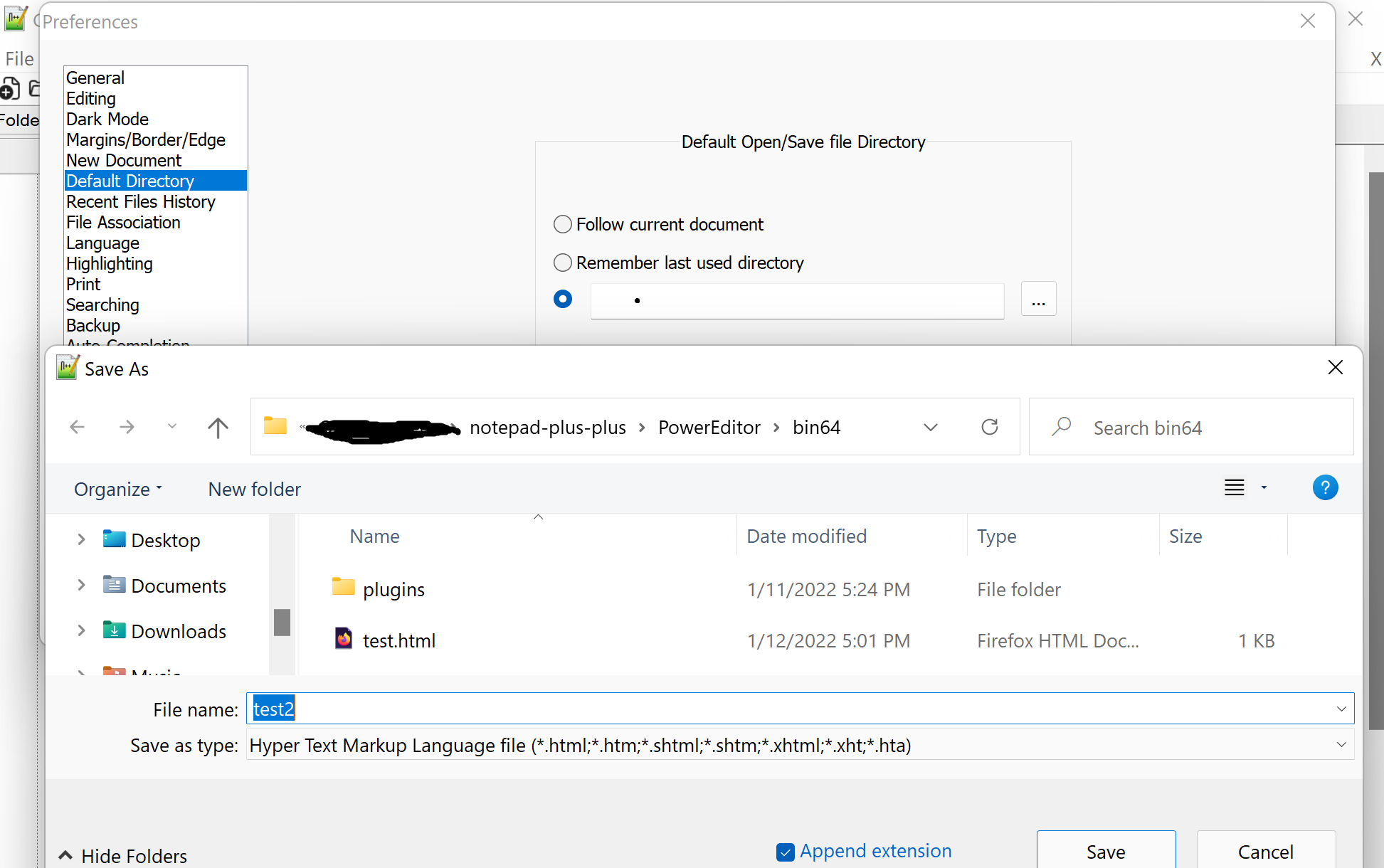Expand the address bar path dropdown
1384x868 pixels.
tap(931, 427)
